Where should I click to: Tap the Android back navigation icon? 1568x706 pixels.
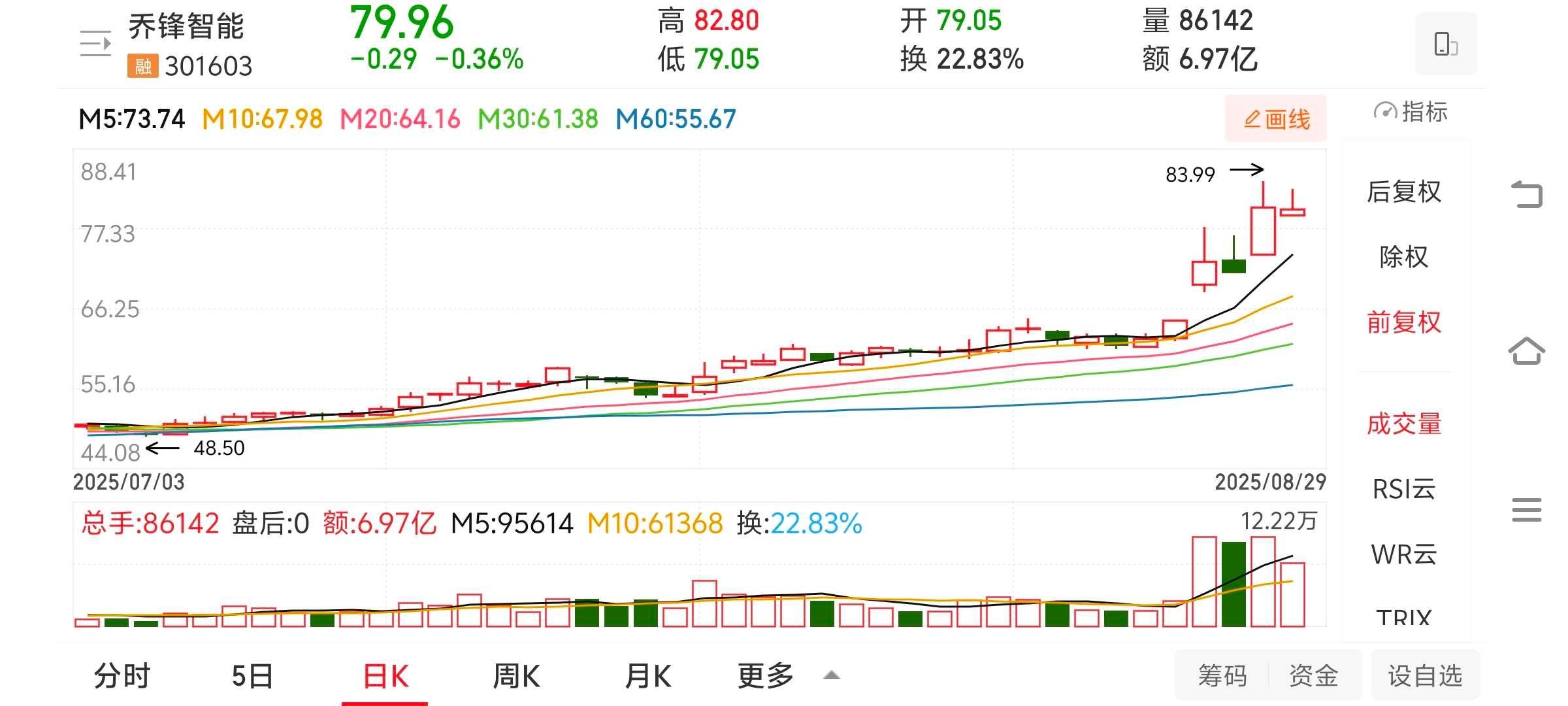[1527, 194]
